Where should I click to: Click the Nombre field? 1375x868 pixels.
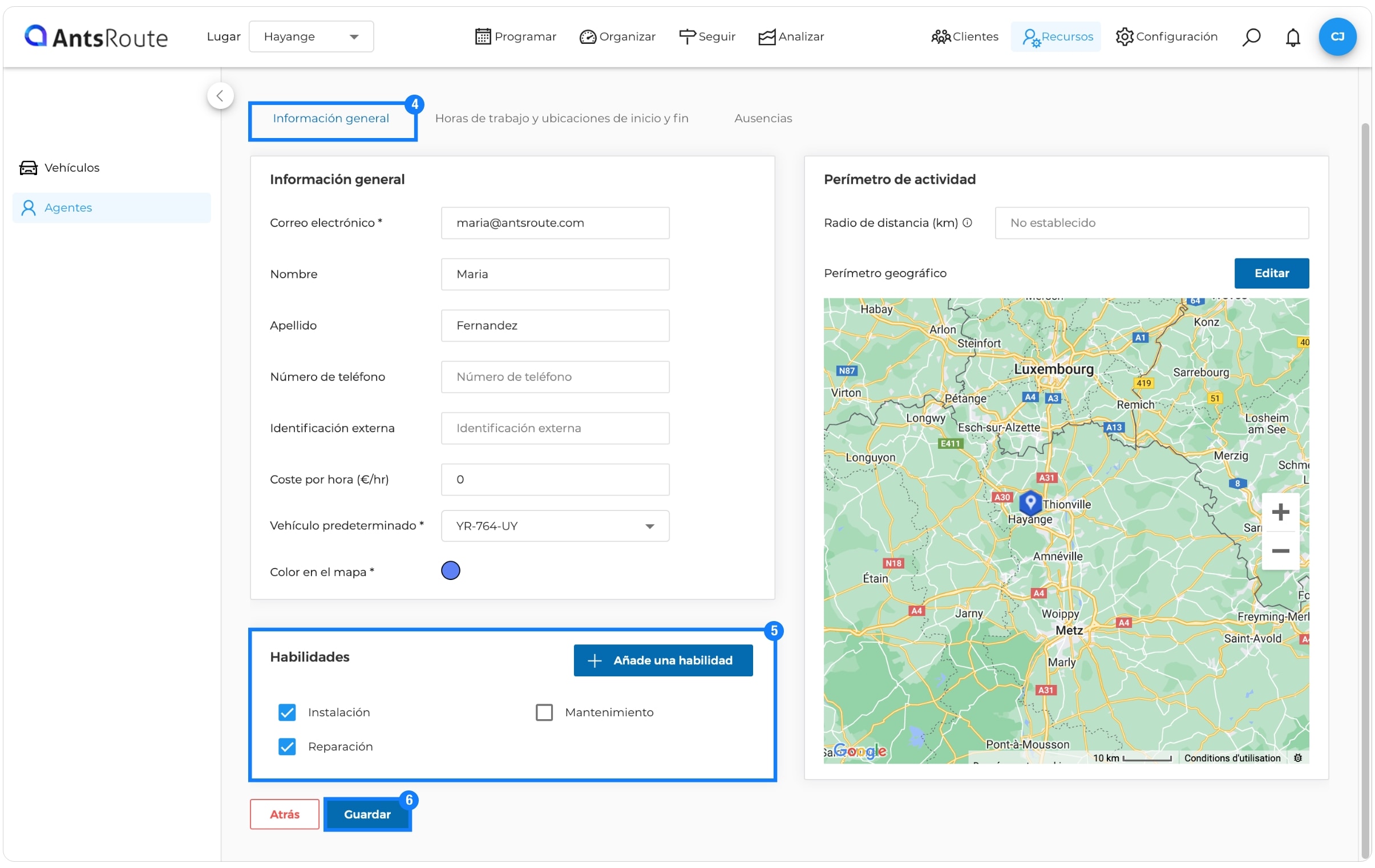(x=555, y=274)
